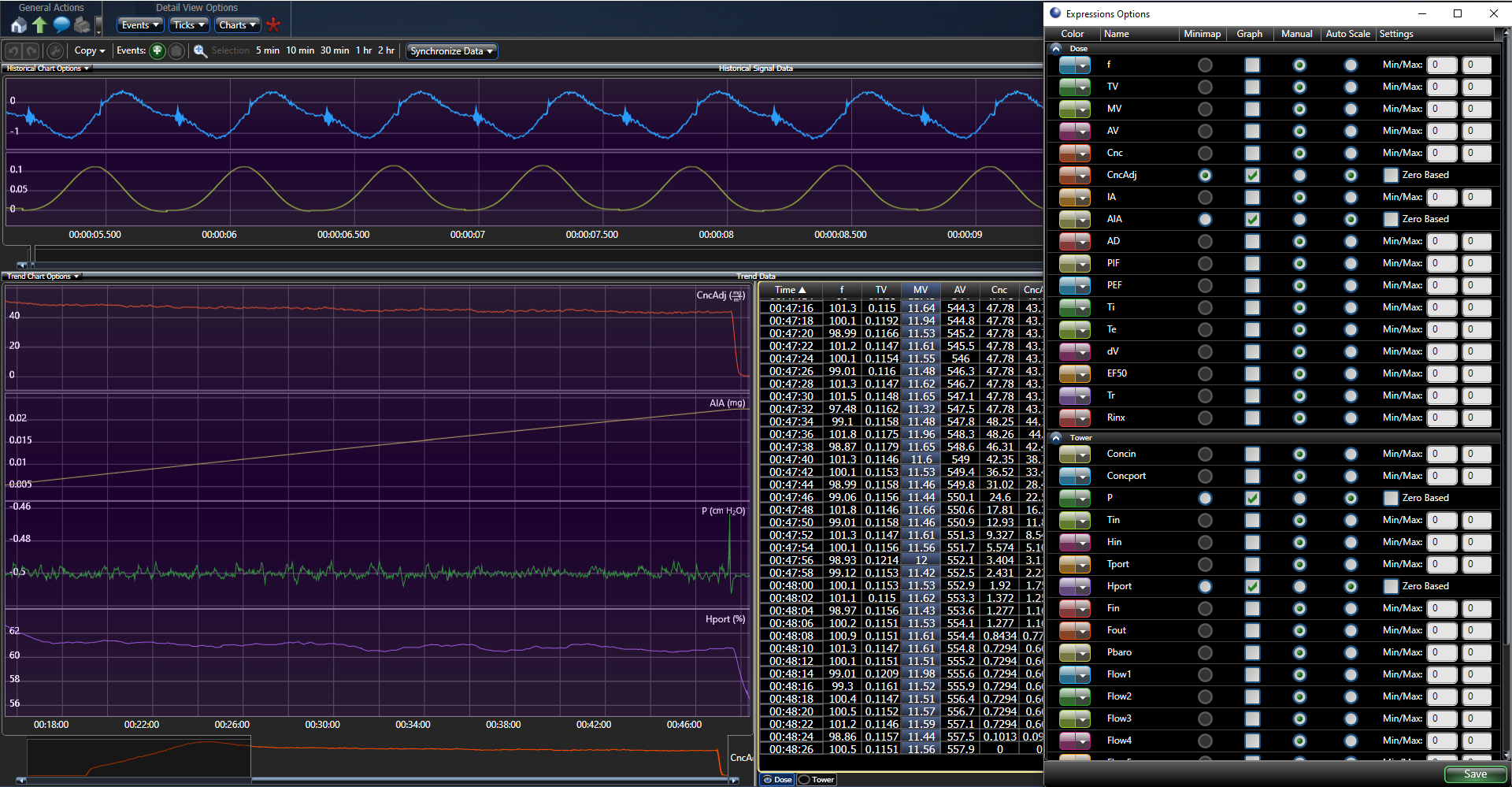This screenshot has width=1512, height=787.
Task: Click the red asterisk icon near Charts
Action: [273, 25]
